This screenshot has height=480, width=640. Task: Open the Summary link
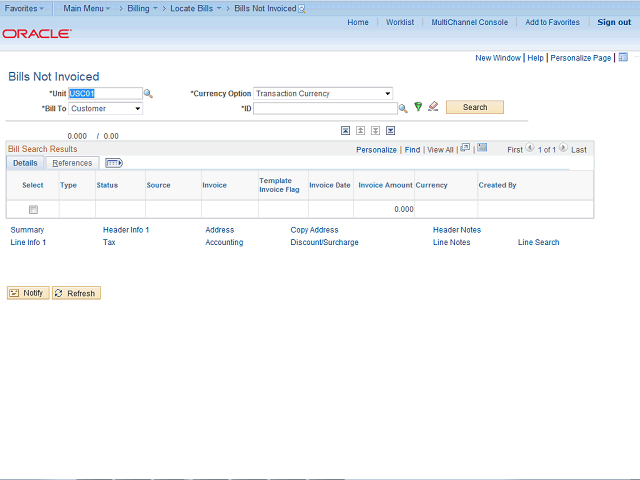click(27, 230)
